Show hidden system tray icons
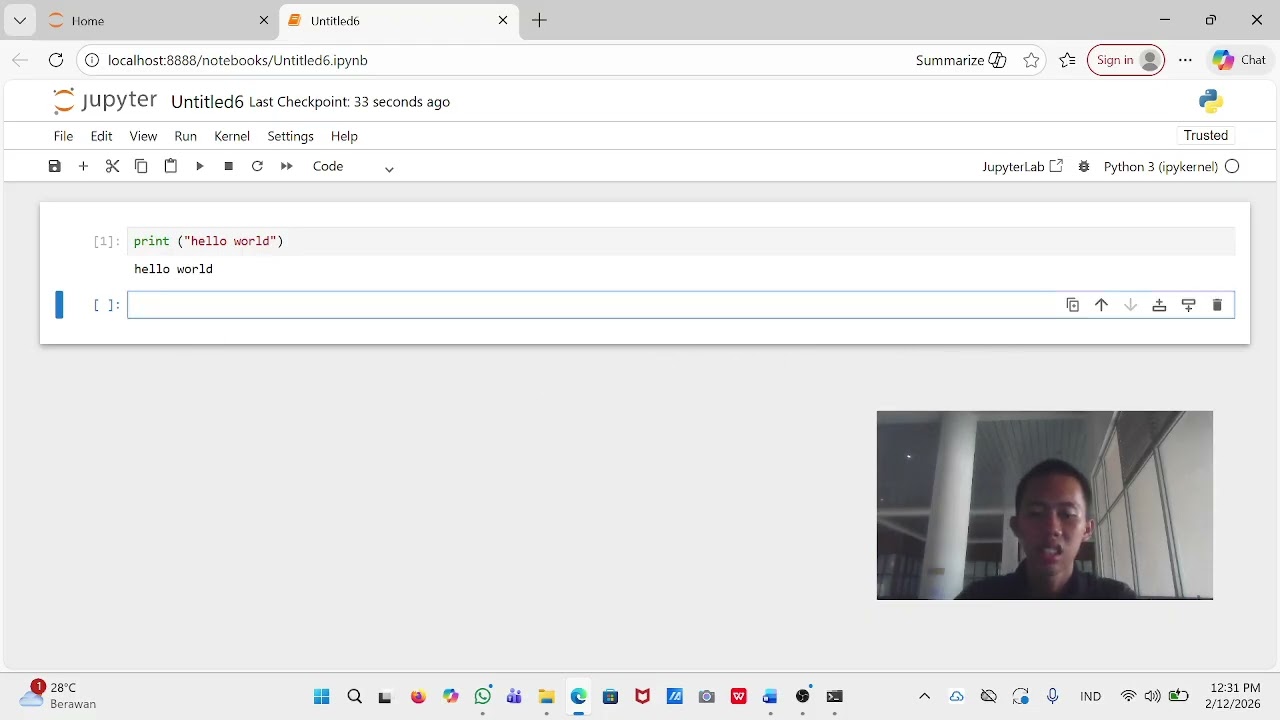 click(924, 696)
